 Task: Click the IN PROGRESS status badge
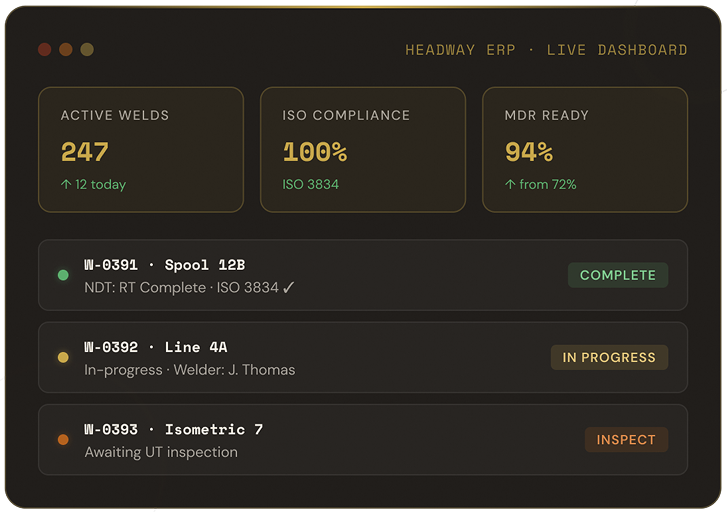click(609, 357)
